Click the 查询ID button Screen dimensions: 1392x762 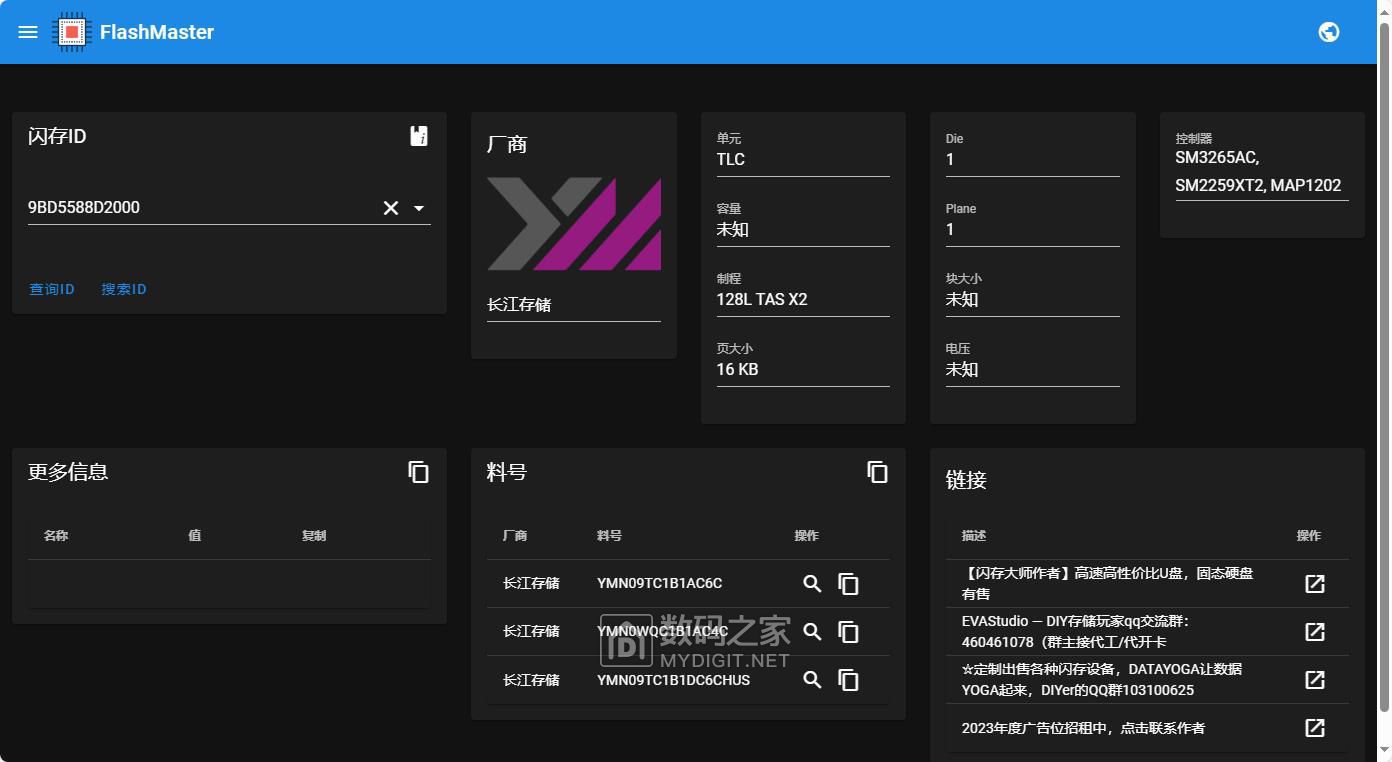click(x=52, y=289)
